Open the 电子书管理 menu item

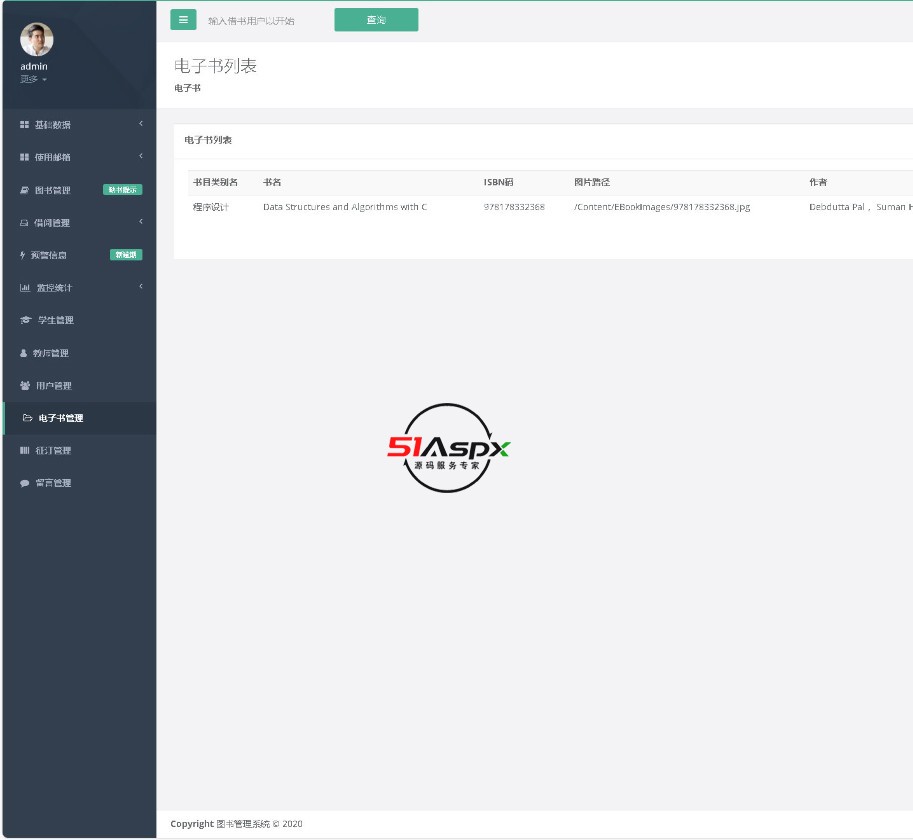(x=79, y=418)
